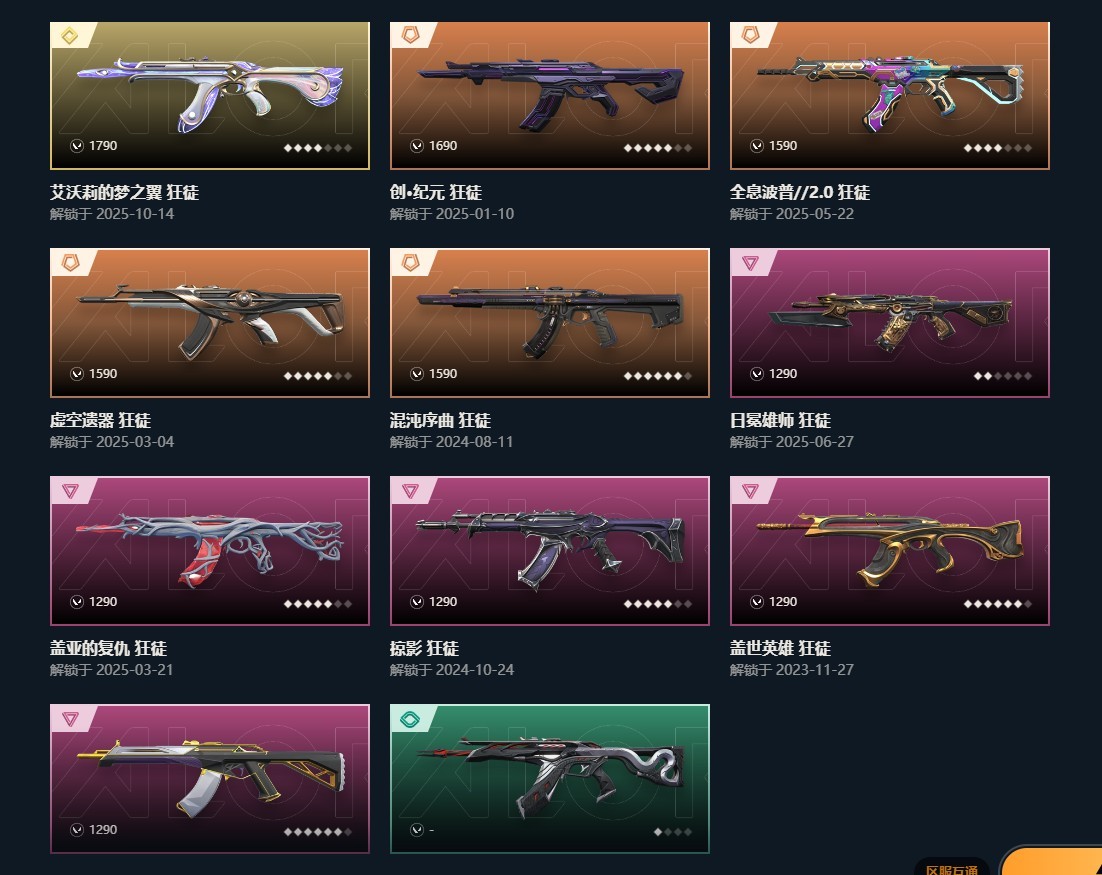
Task: Open the 全息波普//2.0 狂徒 skin image
Action: 890,96
